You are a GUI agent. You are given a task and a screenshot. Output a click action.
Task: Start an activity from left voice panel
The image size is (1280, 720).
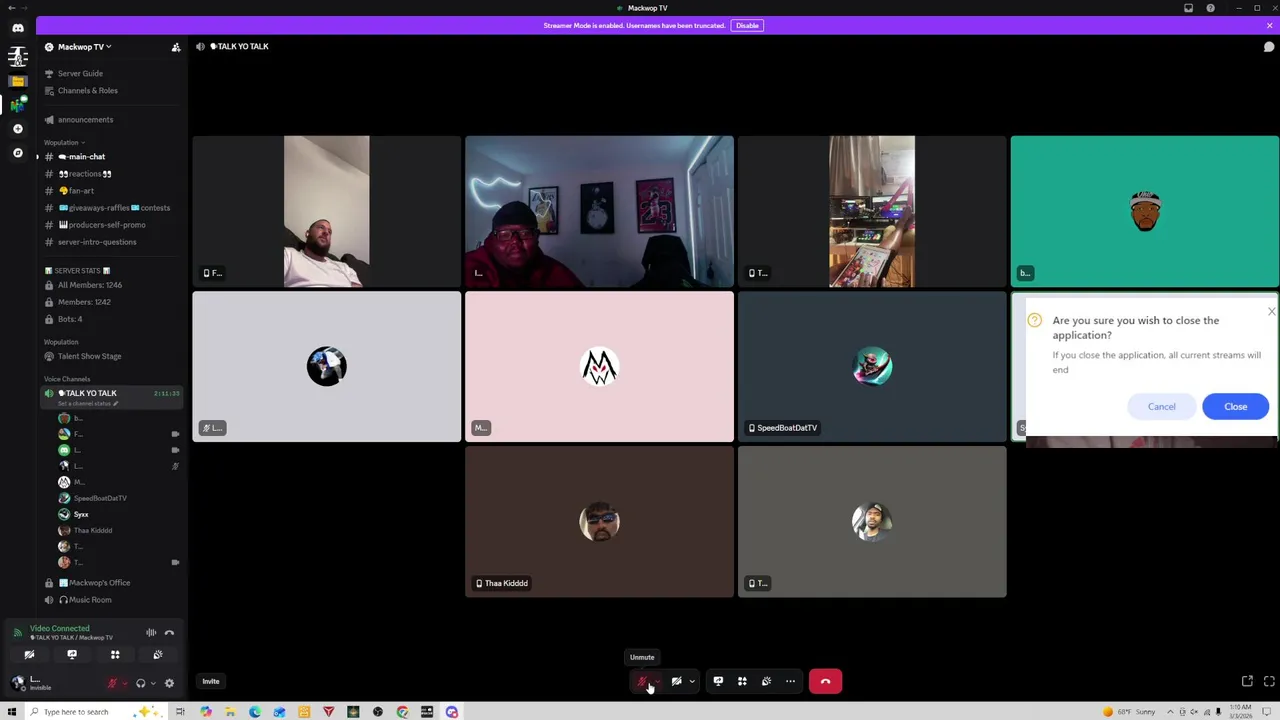(115, 655)
